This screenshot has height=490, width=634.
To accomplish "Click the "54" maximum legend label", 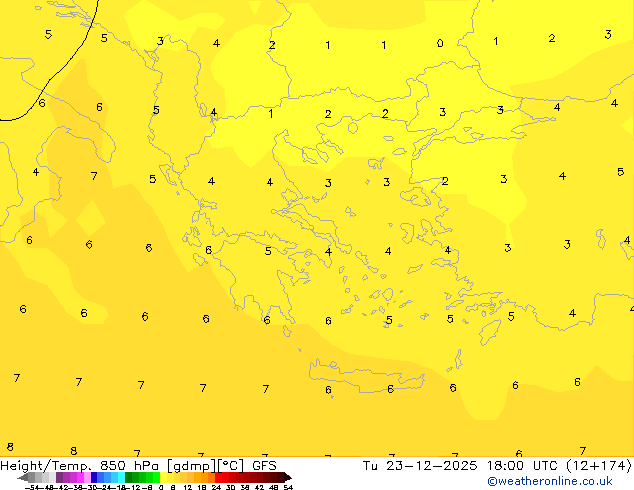I will coord(288,487).
